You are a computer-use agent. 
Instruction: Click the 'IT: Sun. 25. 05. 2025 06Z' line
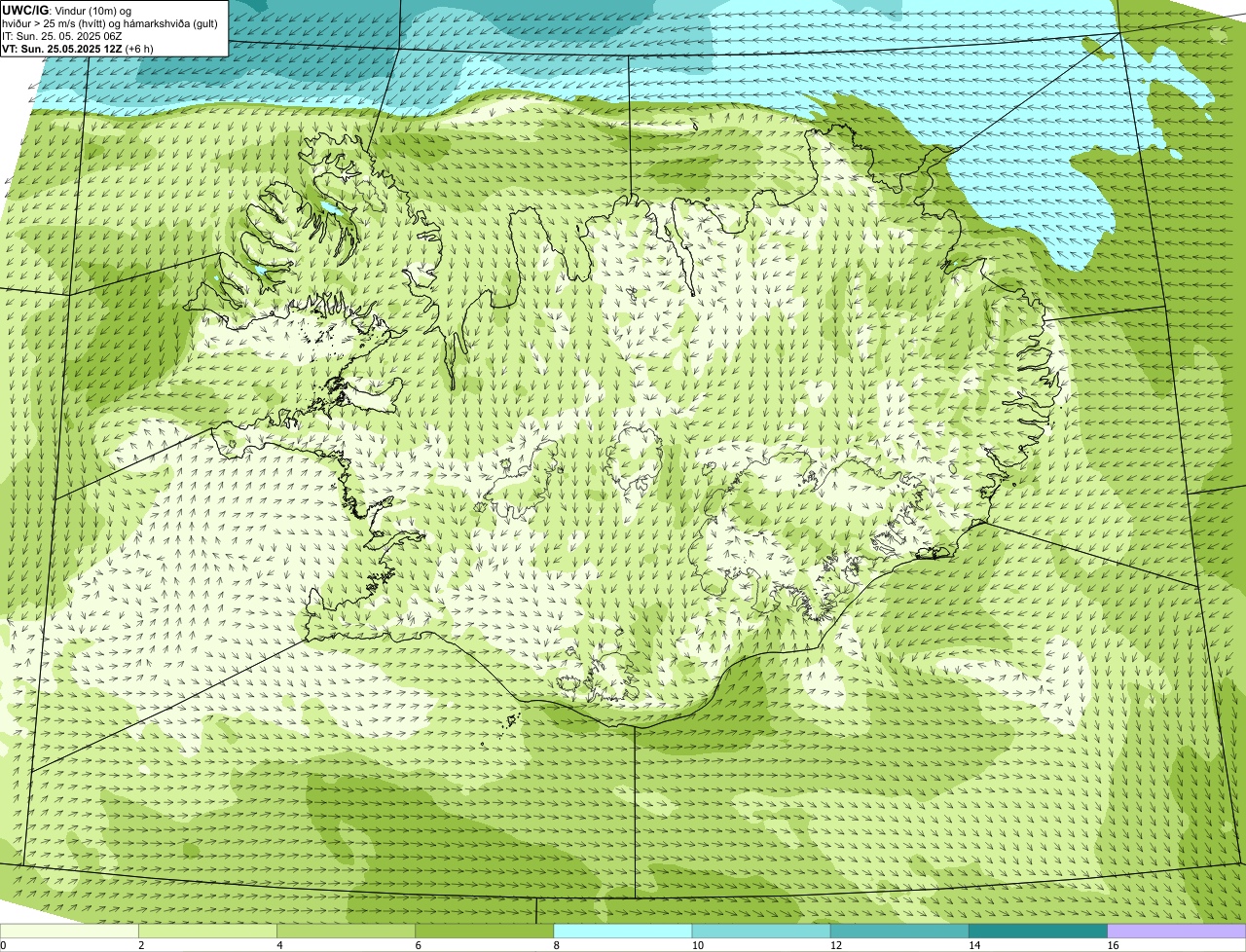coord(62,35)
